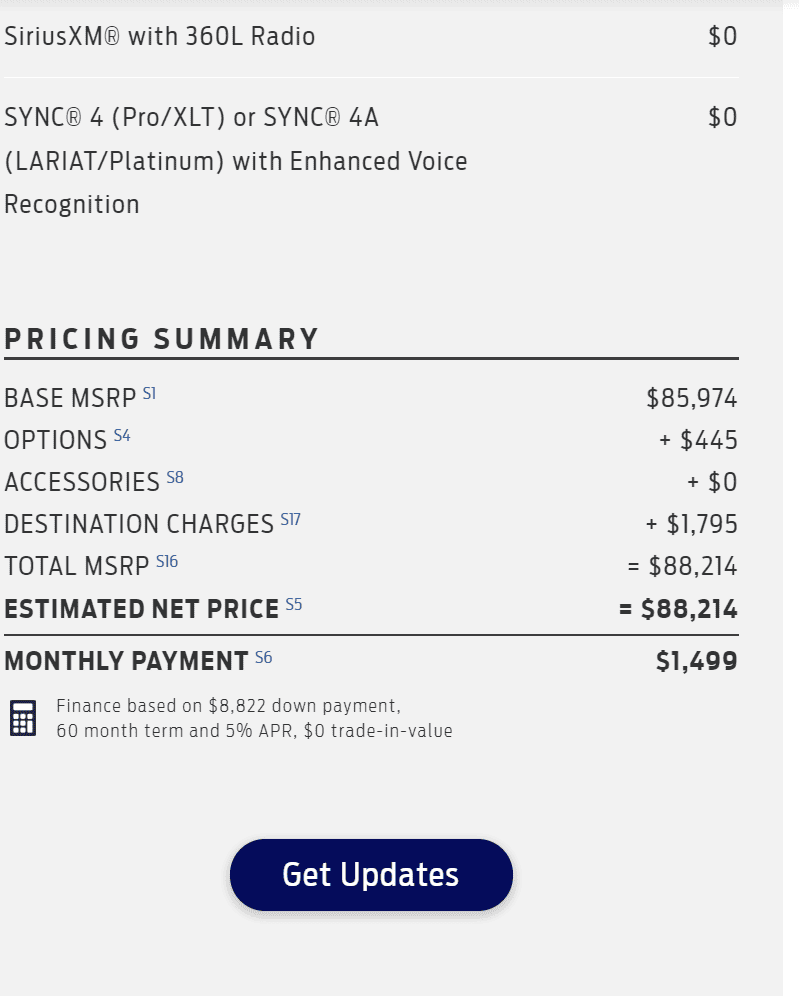
Task: Click the finance terms text with down payment
Action: click(254, 718)
